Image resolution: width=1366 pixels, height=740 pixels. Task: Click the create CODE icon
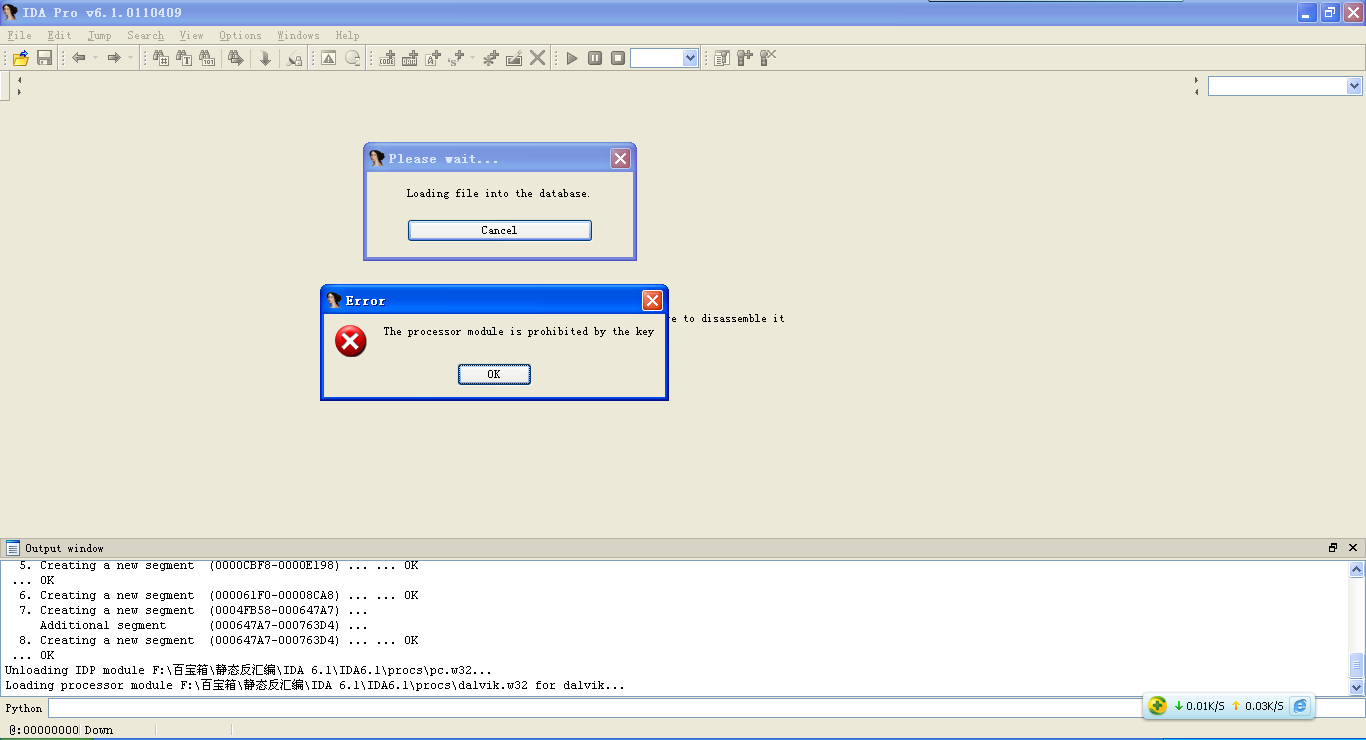[387, 58]
